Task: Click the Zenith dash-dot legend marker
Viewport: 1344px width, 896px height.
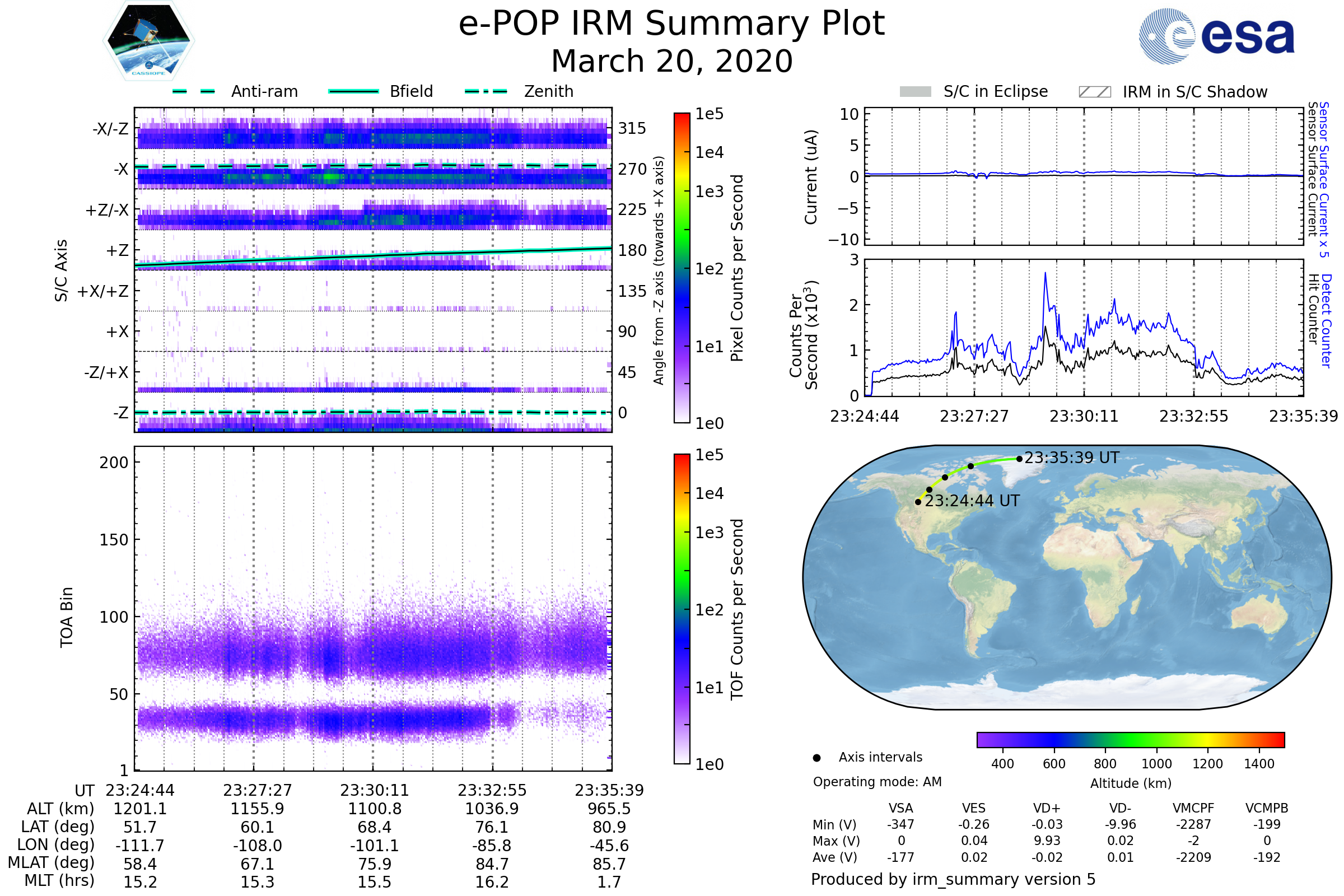Action: tap(486, 91)
